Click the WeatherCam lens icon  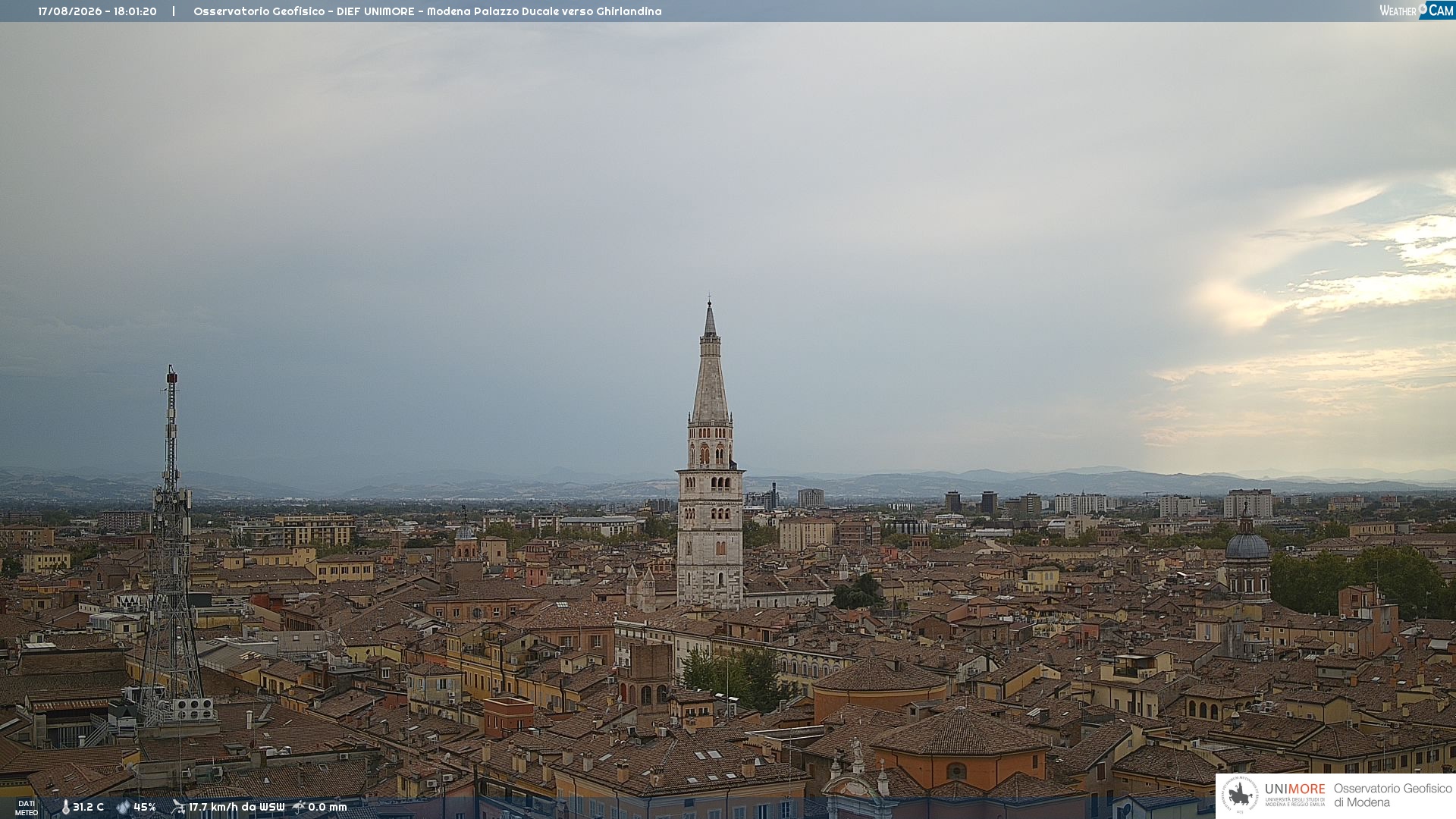(1423, 9)
